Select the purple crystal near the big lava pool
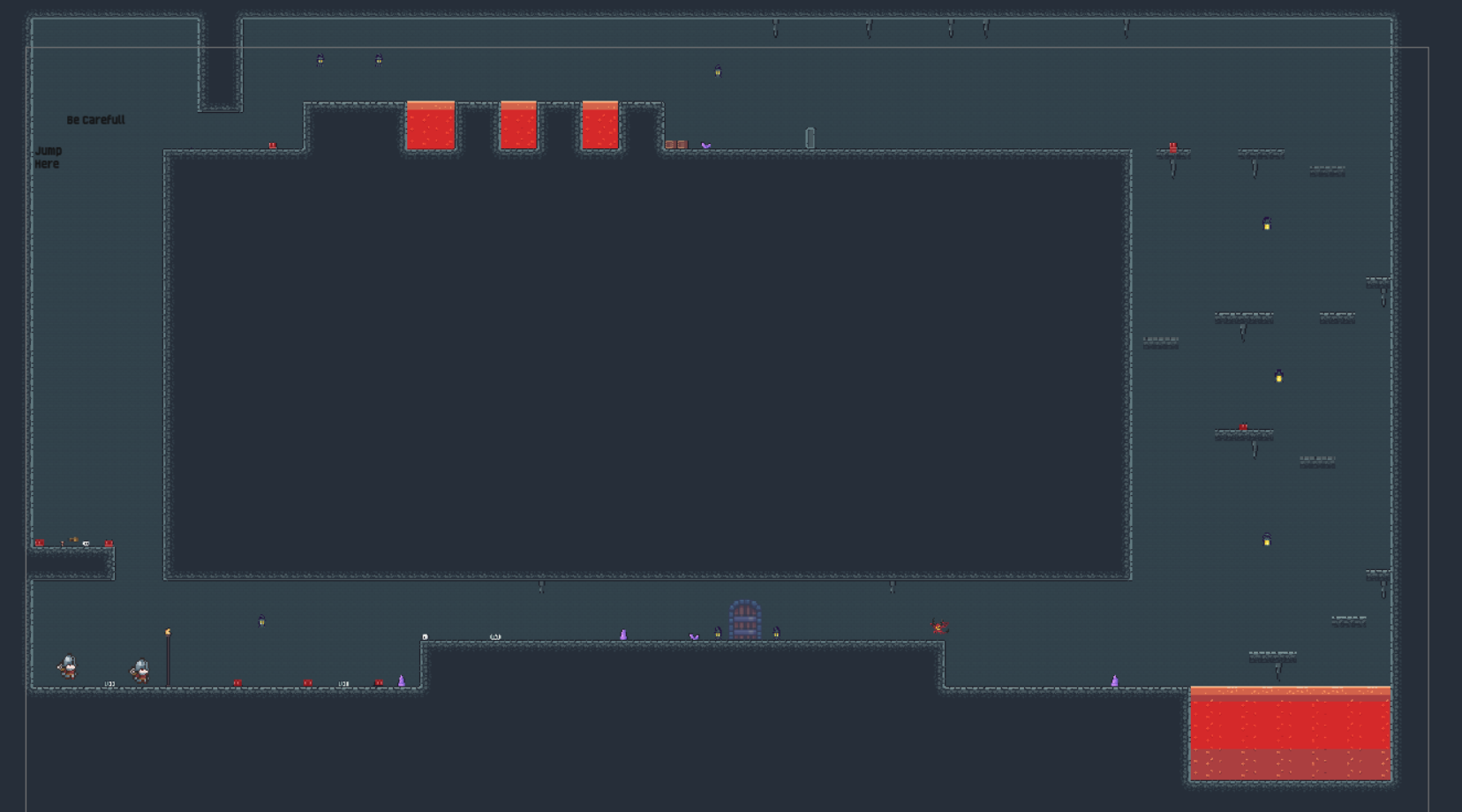The image size is (1462, 812). pyautogui.click(x=1114, y=680)
